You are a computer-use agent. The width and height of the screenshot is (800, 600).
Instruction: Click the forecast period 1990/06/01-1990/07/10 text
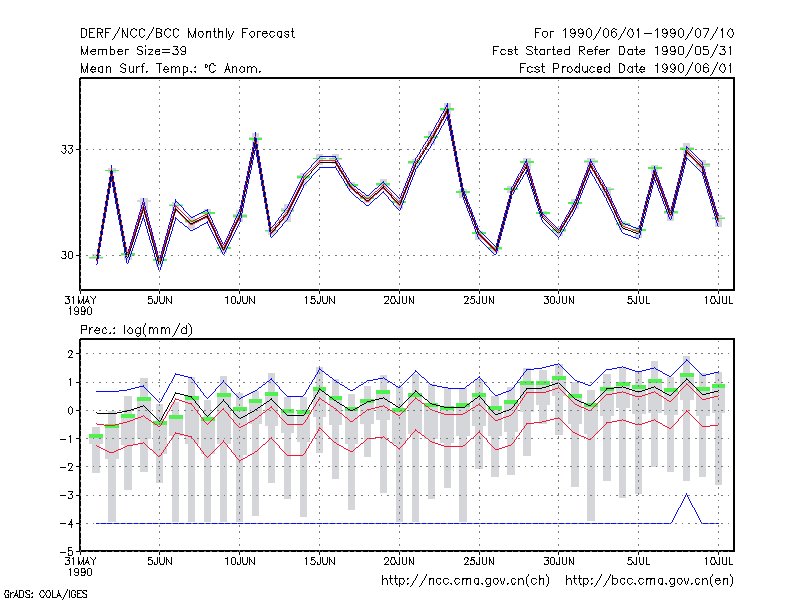[x=634, y=34]
